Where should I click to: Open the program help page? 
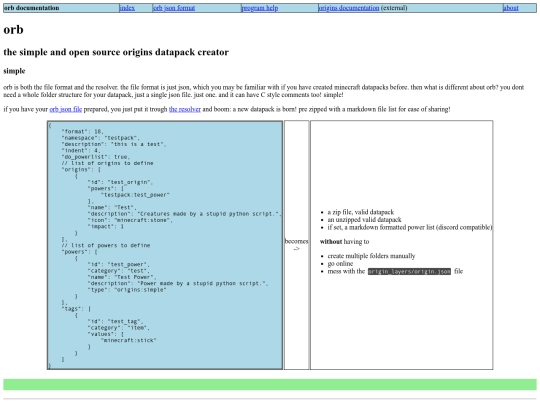point(260,8)
